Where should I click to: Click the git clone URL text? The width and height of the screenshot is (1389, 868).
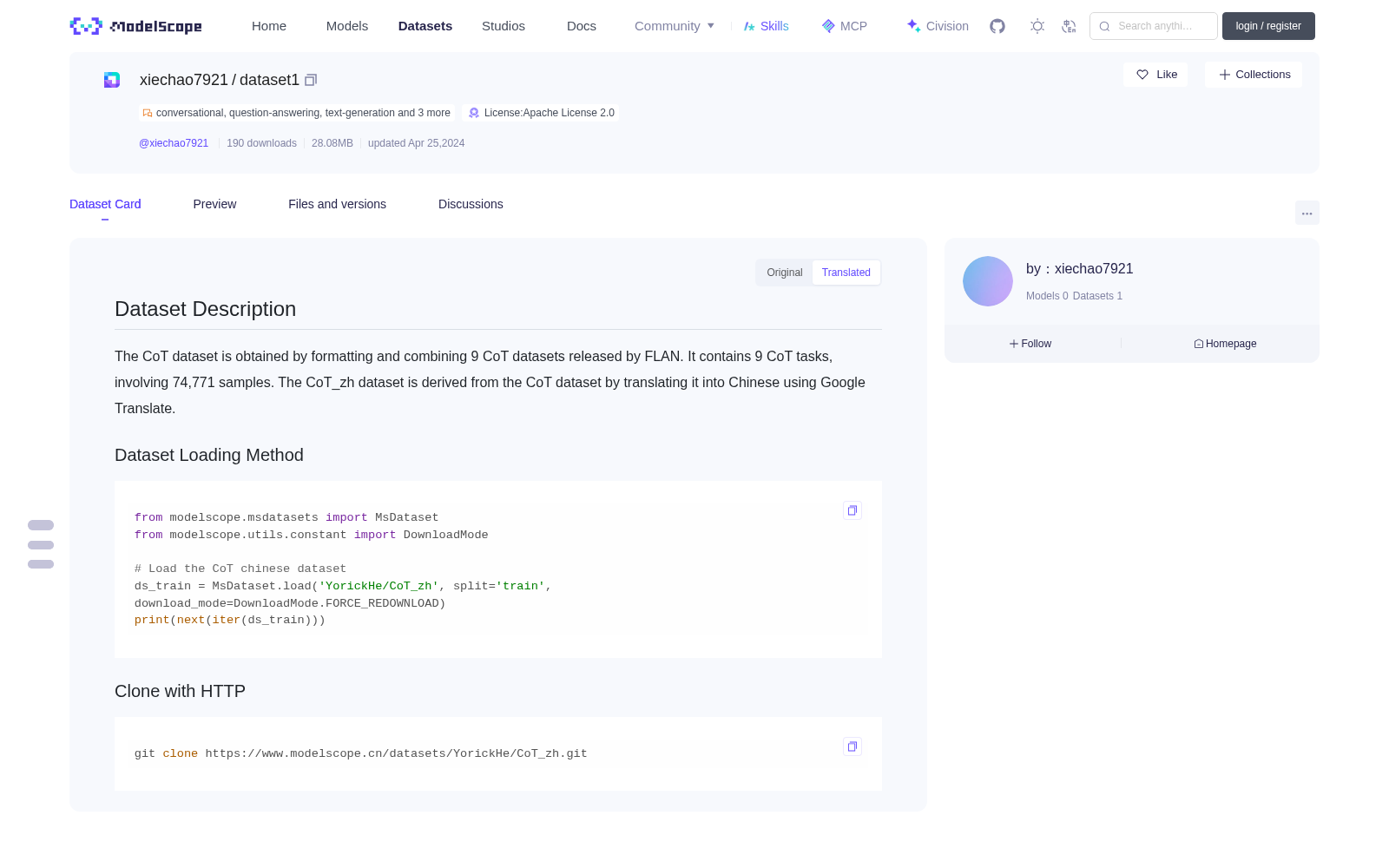click(x=396, y=753)
